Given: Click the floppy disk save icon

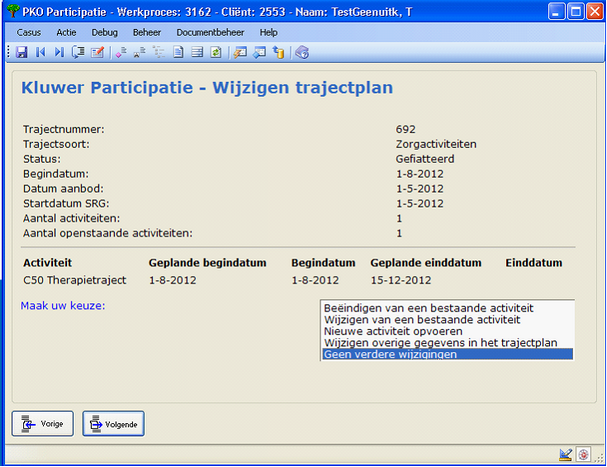Looking at the screenshot, I should coord(22,52).
